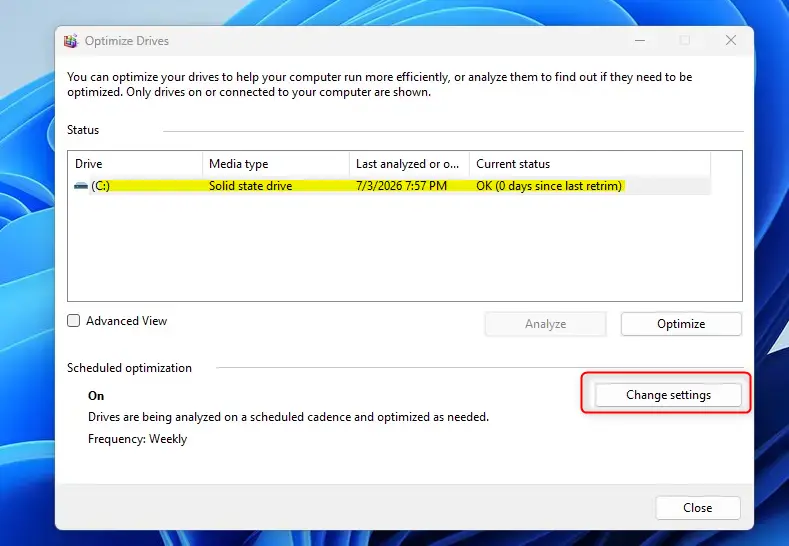789x546 pixels.
Task: Open Change settings for scheduled optimization
Action: point(668,395)
